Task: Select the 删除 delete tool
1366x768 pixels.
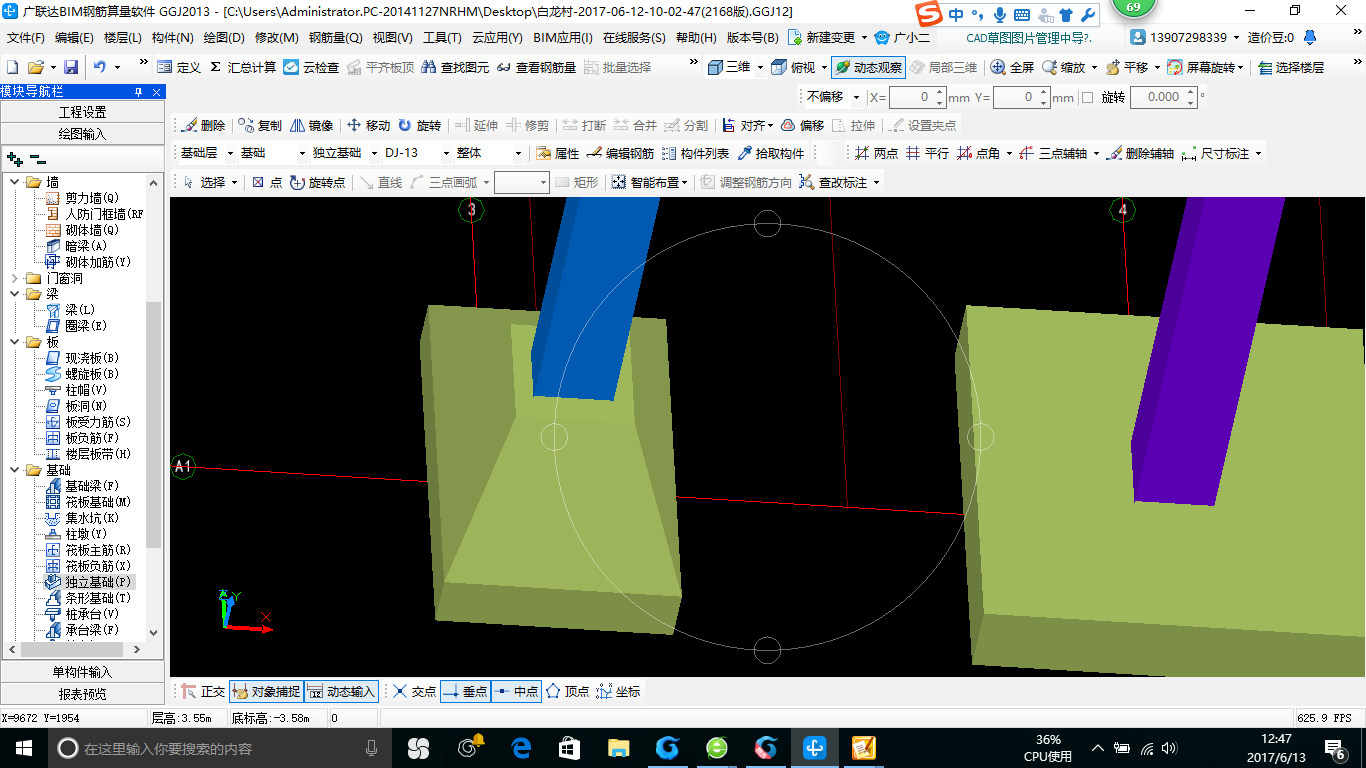Action: (204, 125)
